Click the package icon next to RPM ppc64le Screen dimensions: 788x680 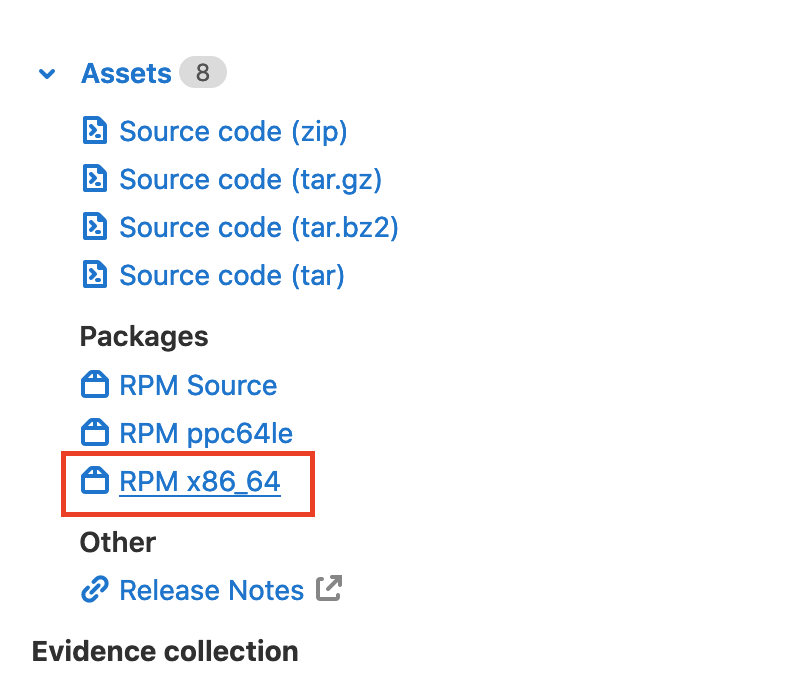pos(94,433)
